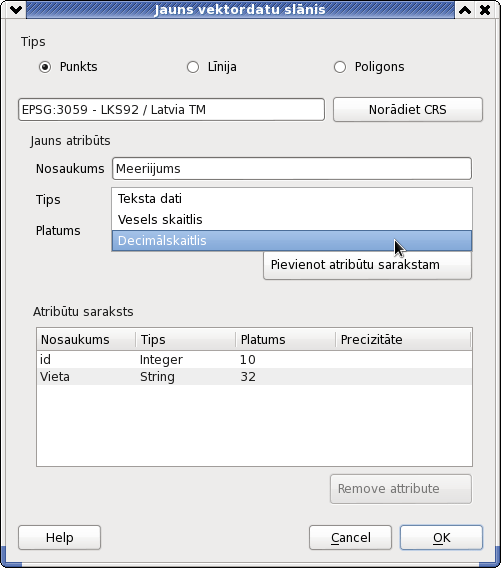Select the Poligons radio button
This screenshot has height=568, width=501.
click(340, 67)
